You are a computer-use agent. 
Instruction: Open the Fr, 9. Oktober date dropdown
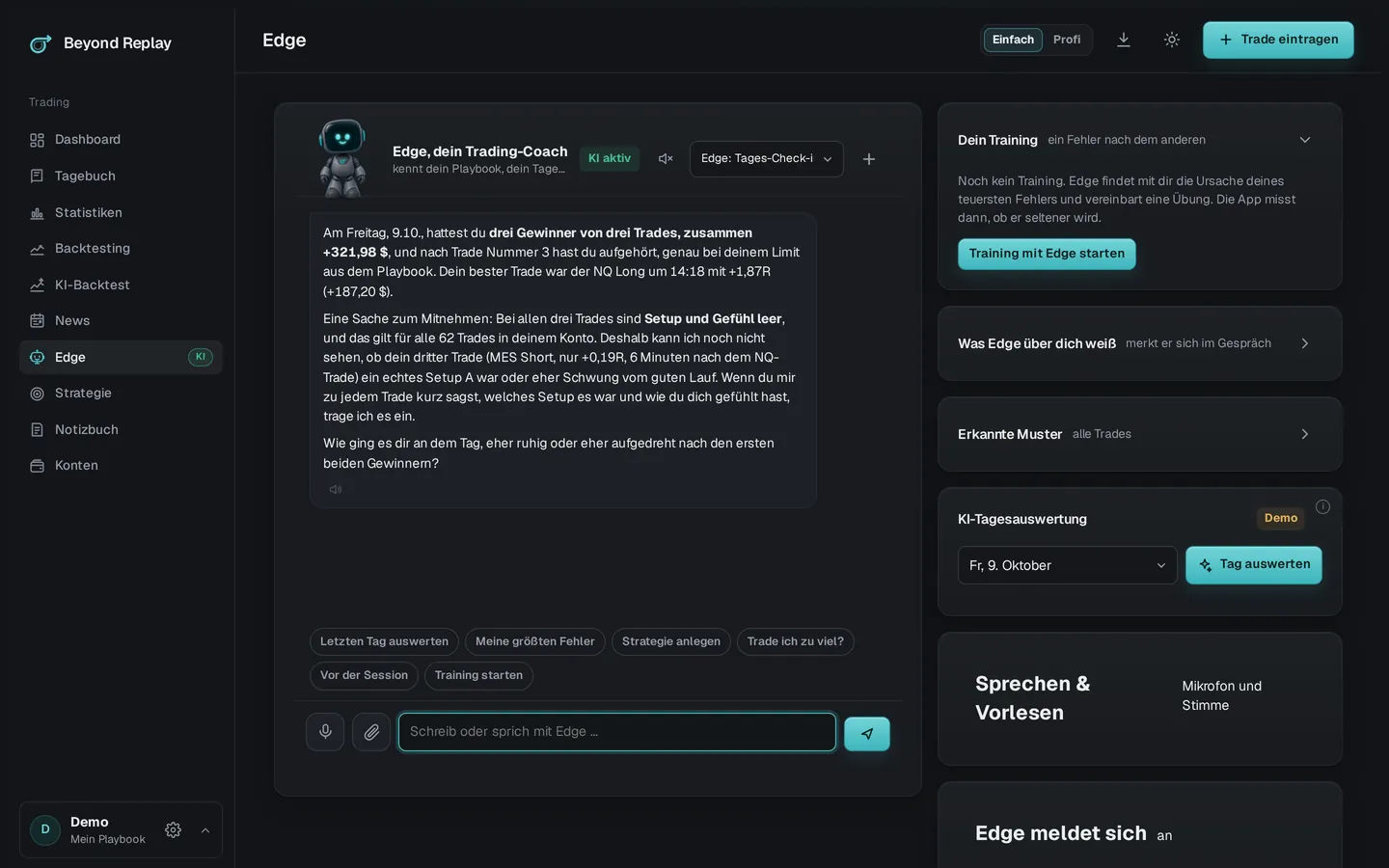tap(1068, 565)
